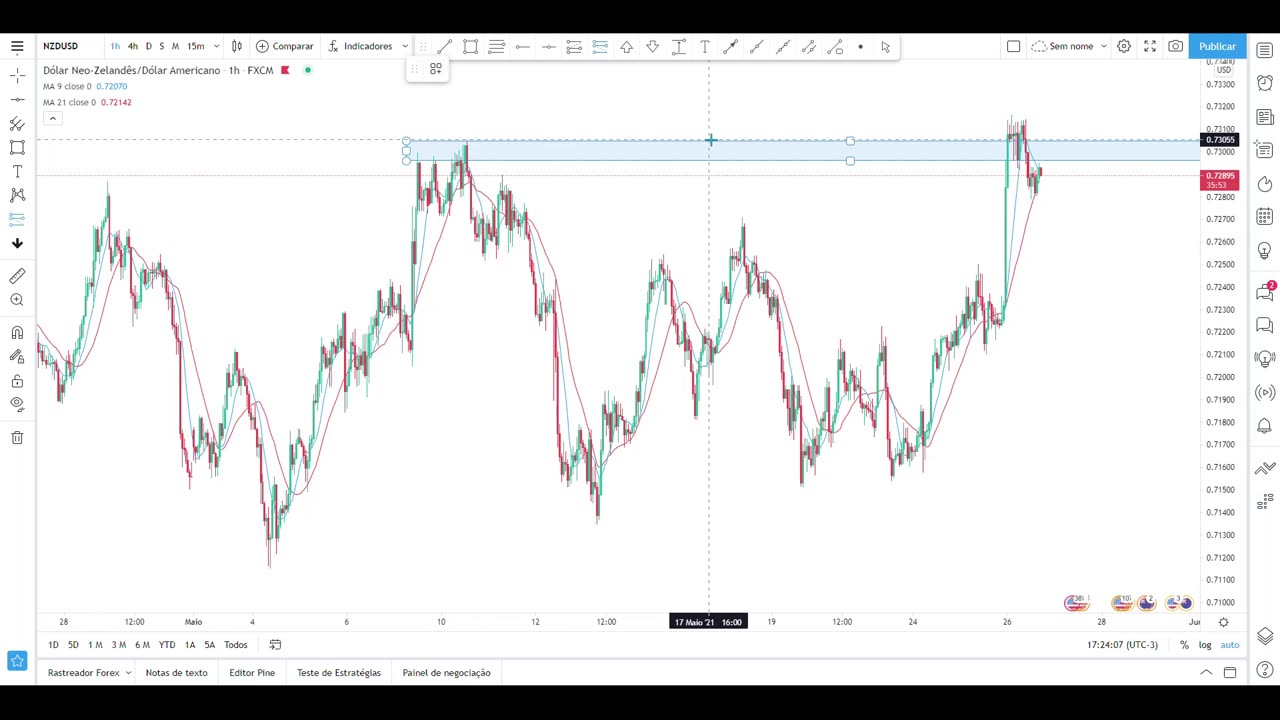
Task: Toggle stay in drawing mode
Action: point(17,357)
